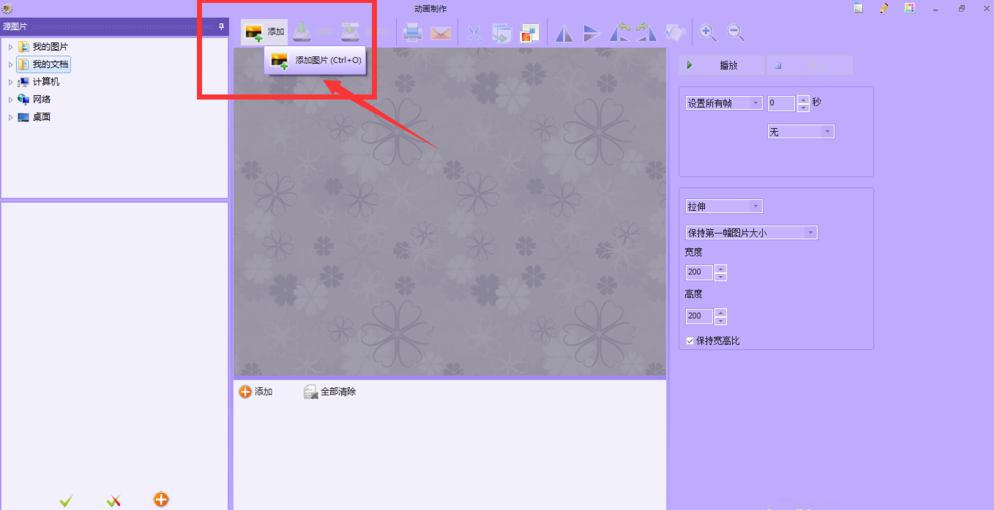The width and height of the screenshot is (994, 510).
Task: Open the 无 transition dropdown
Action: point(801,132)
